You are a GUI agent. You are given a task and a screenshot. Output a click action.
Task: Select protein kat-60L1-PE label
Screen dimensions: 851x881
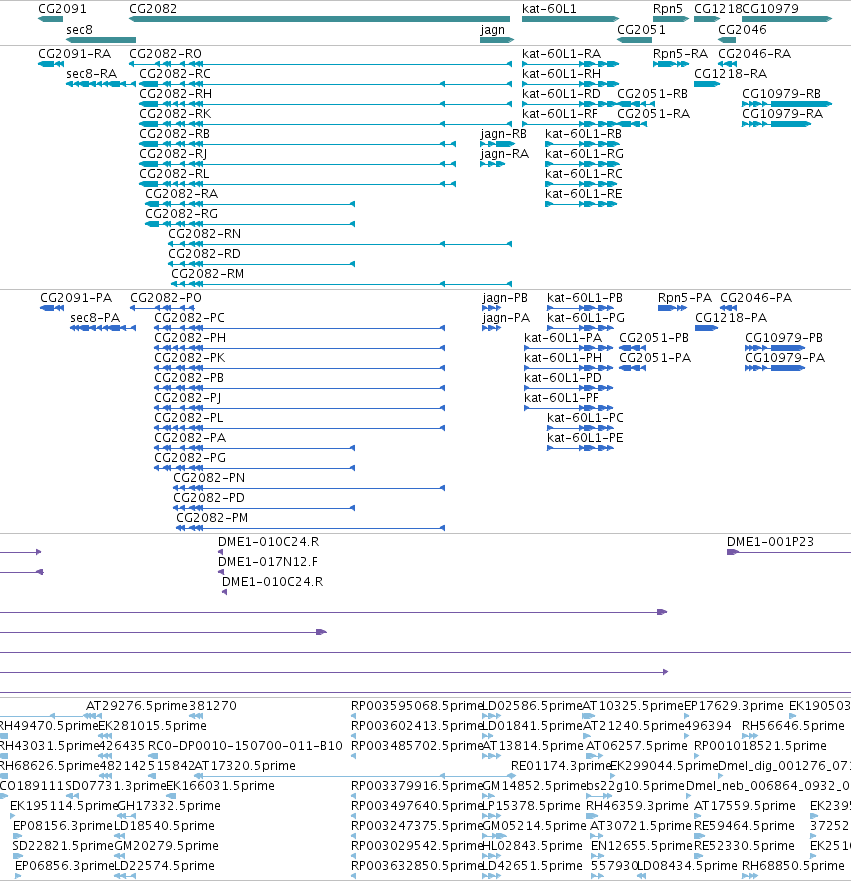pos(585,438)
